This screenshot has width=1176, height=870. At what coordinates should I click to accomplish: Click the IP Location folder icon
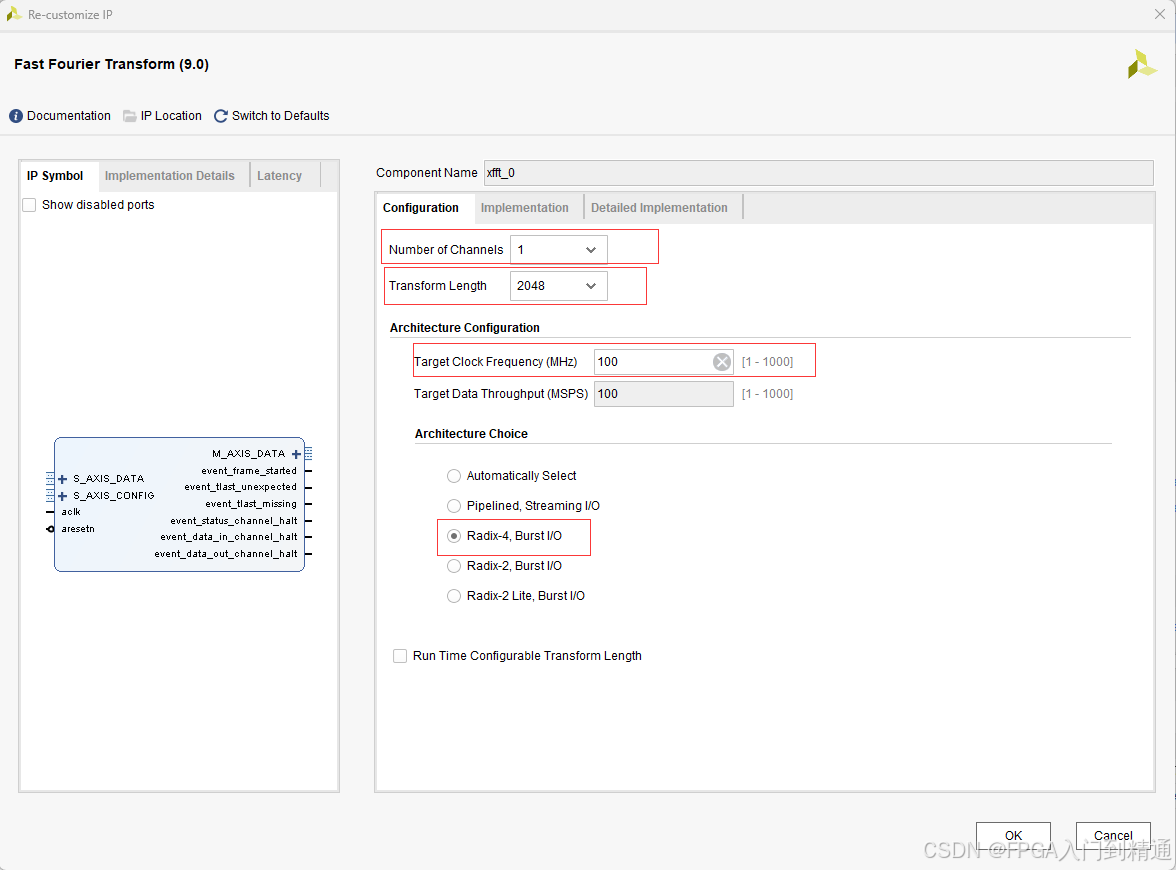tap(130, 116)
